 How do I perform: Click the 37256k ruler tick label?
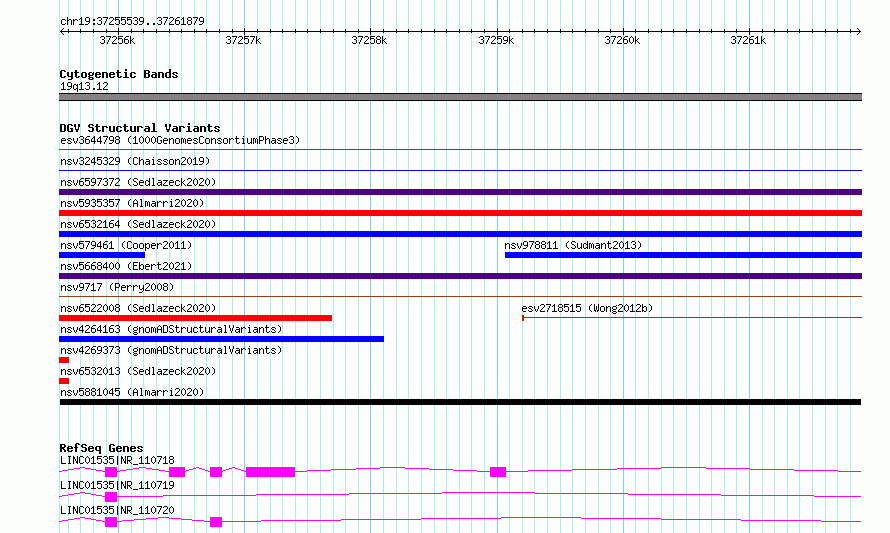click(x=117, y=40)
